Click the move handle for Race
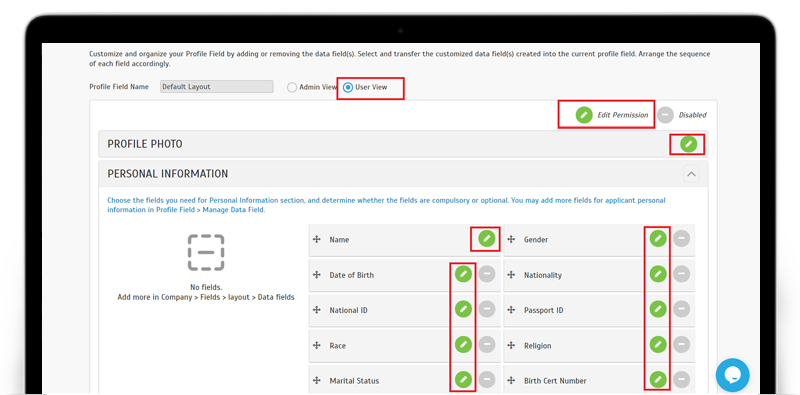800x395 pixels. tap(316, 345)
